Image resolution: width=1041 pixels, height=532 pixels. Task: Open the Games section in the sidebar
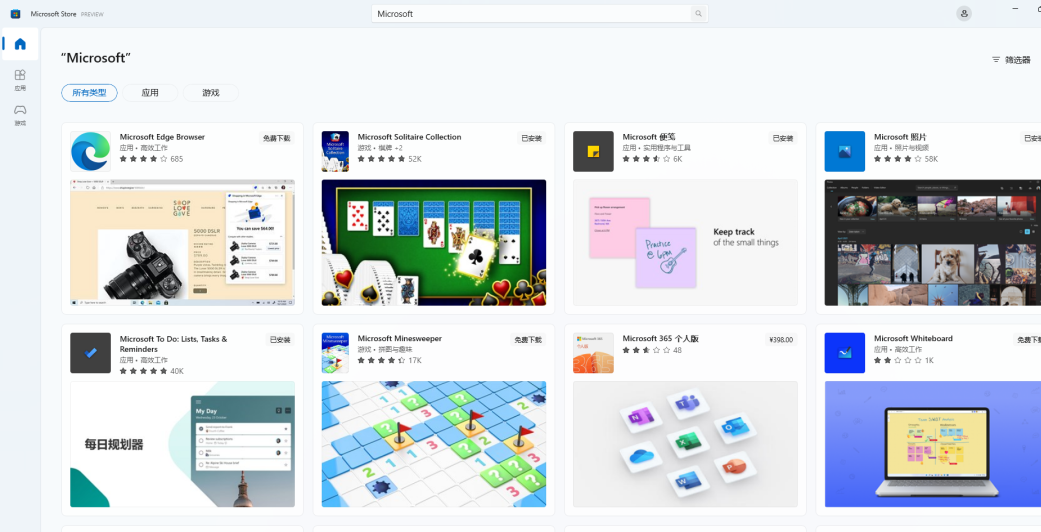(20, 115)
